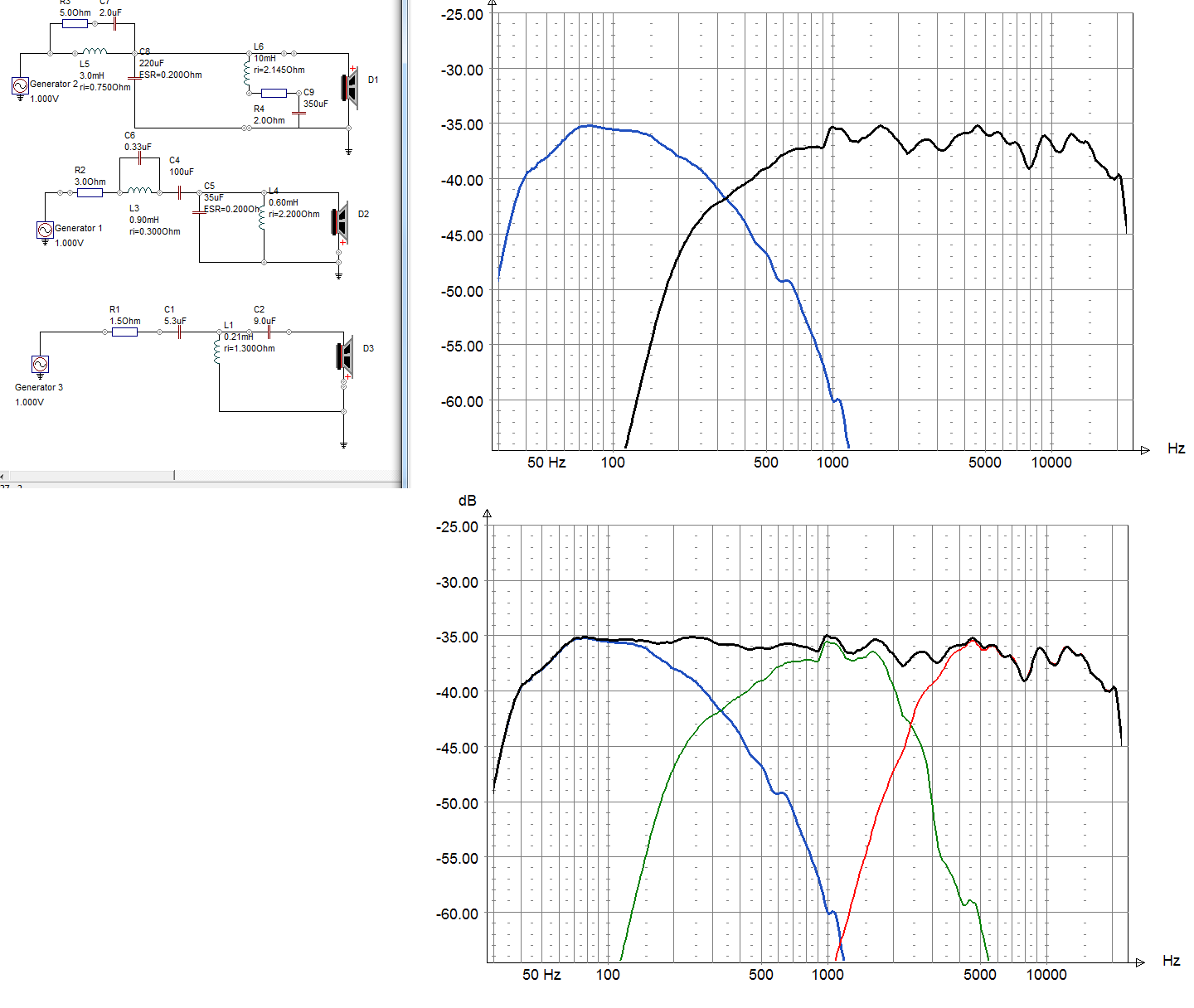Select the Generator 3 AC source symbol

40,364
